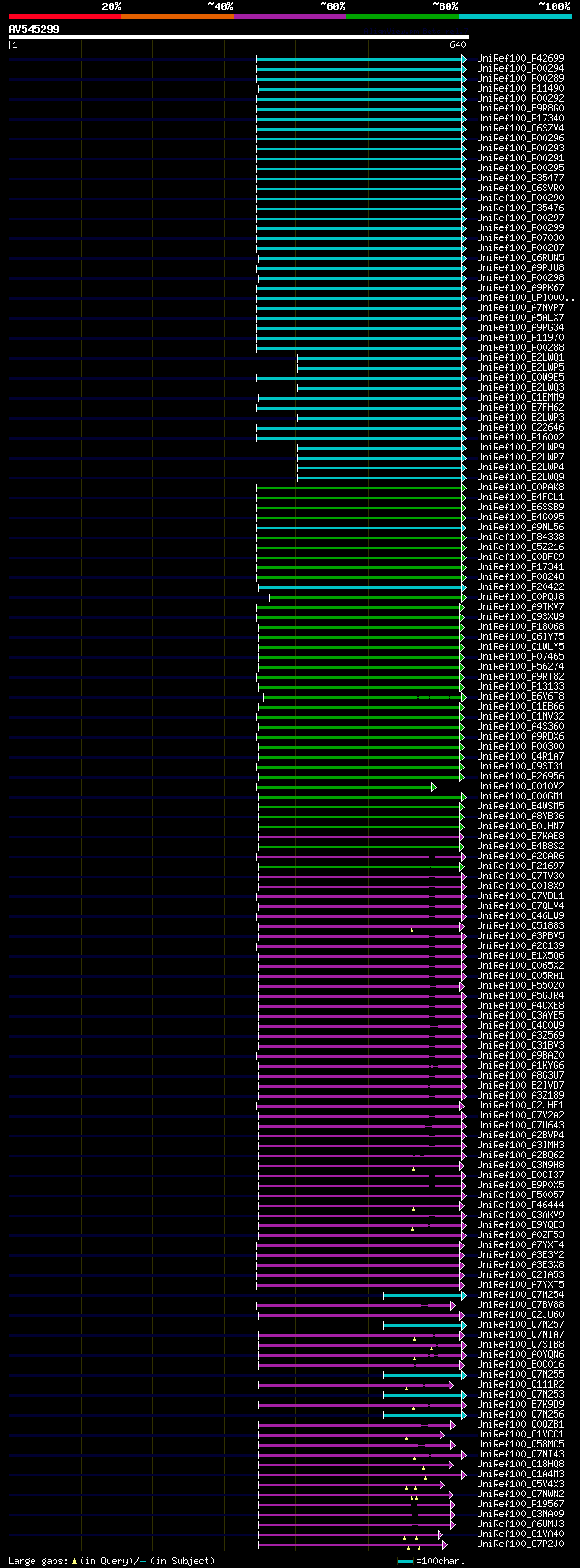This screenshot has width=580, height=1568.
Task: Open hit UniRef100_Q1WLY5
Action: tap(520, 646)
